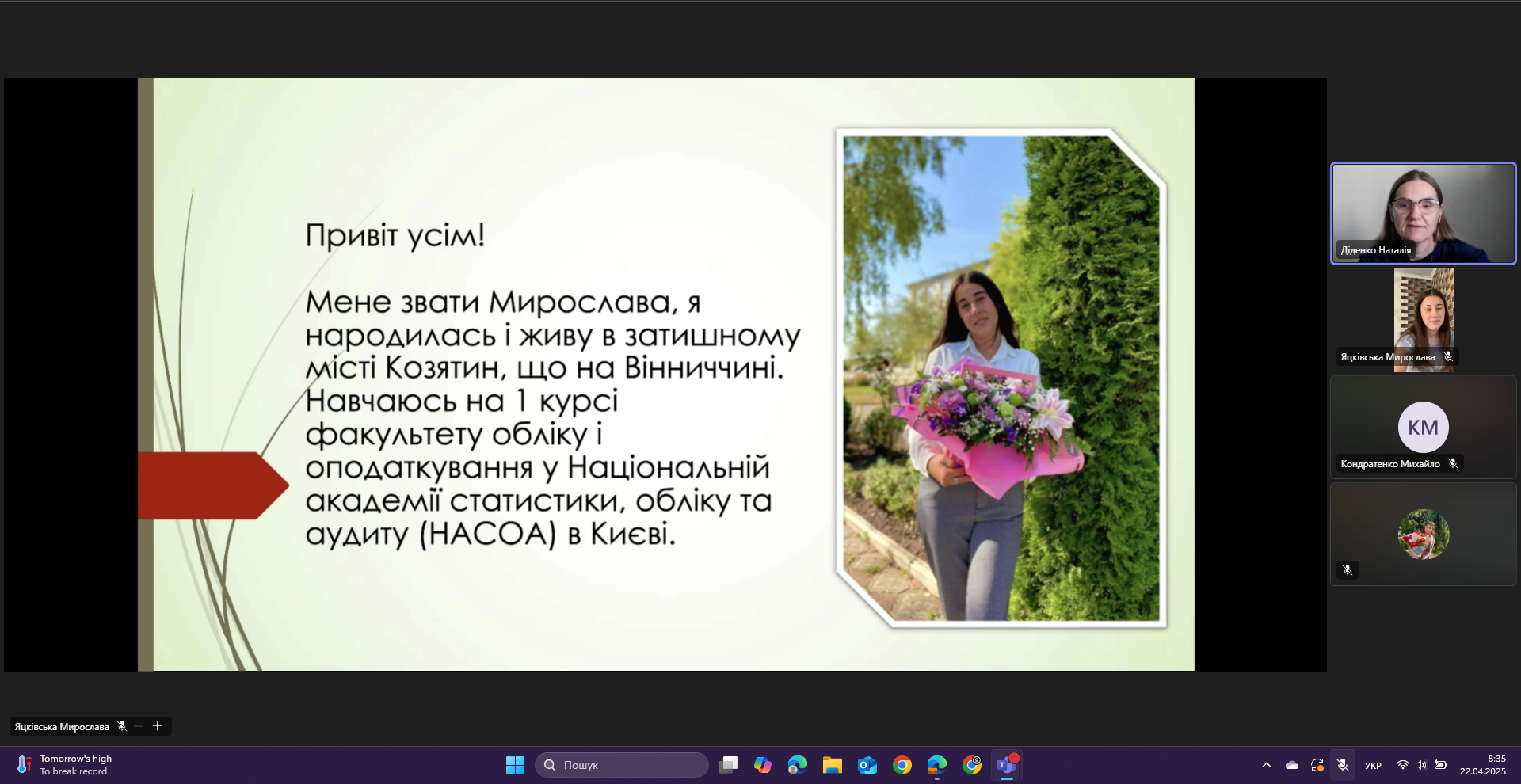Screen dimensions: 1521x784
Task: Switch the УКР keyboard language
Action: tap(1373, 766)
